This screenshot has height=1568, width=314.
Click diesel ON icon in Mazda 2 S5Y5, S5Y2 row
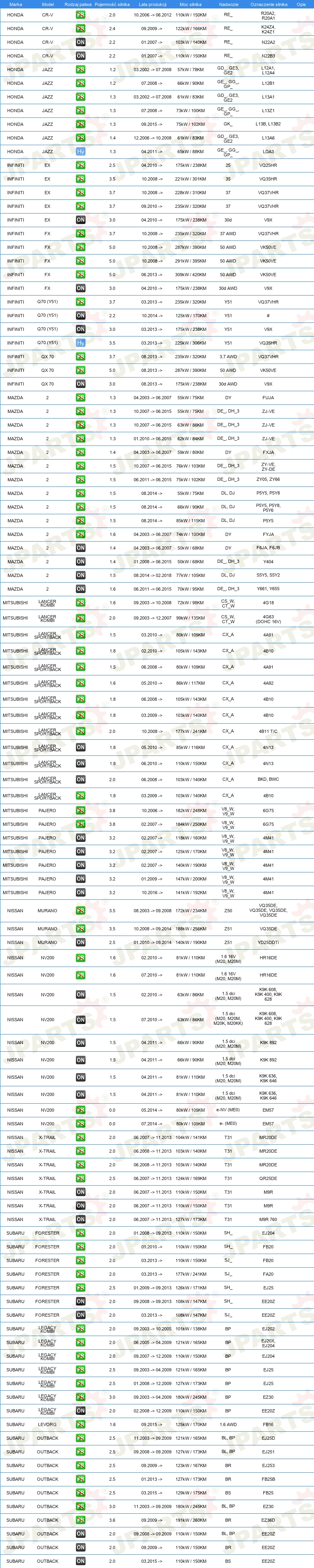pos(80,575)
